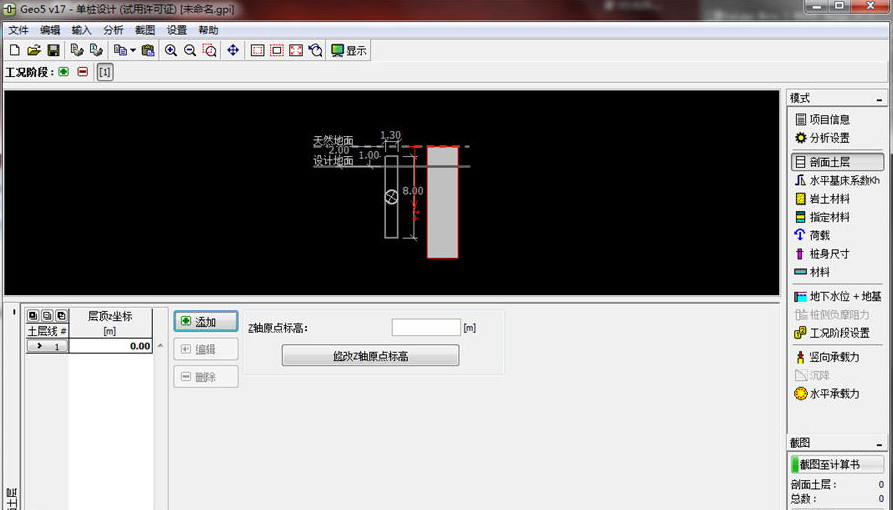893x510 pixels.
Task: Collapse the 截图 panel
Action: click(x=879, y=443)
